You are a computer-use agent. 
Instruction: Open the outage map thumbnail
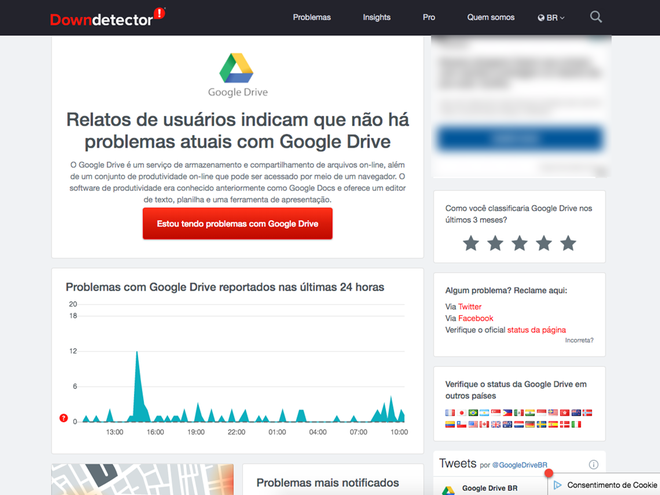coord(143,479)
